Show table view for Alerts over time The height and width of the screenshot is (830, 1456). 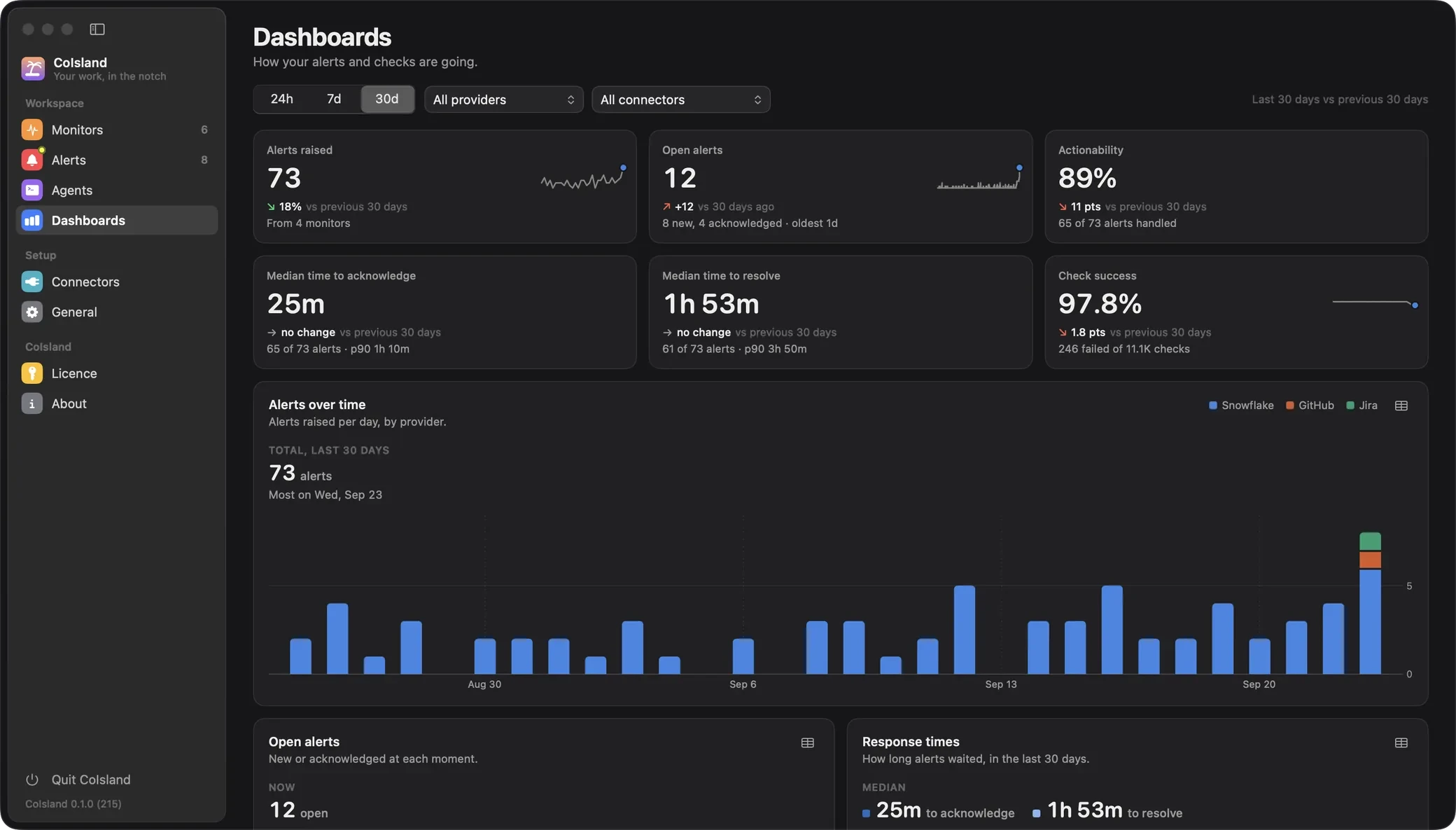[1401, 406]
